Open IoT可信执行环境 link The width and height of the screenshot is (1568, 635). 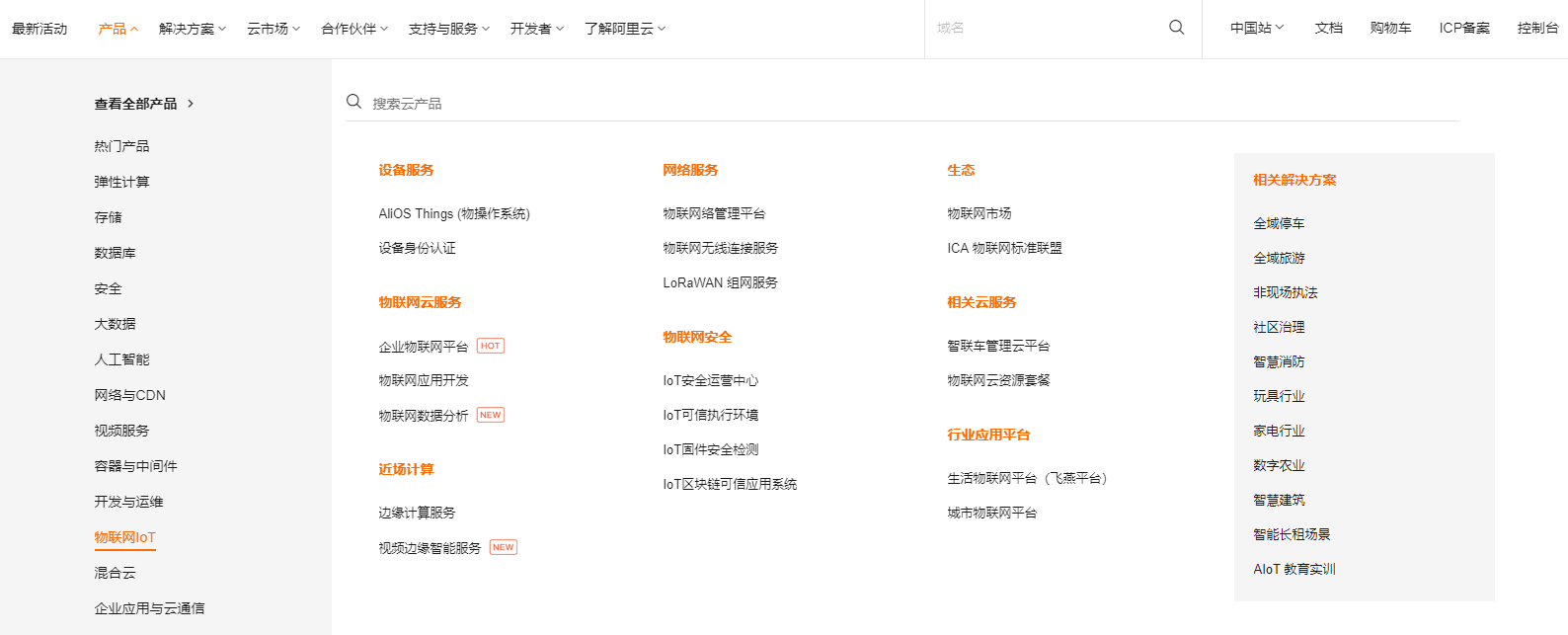click(711, 415)
